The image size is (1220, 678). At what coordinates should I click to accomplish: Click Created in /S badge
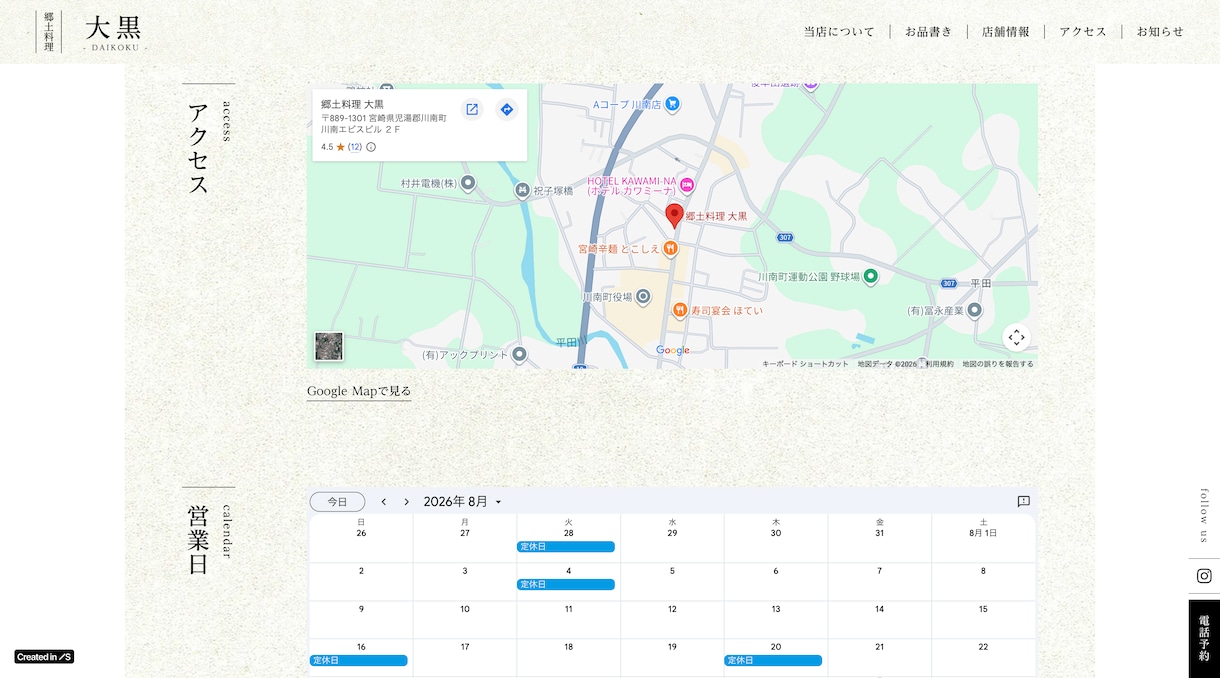(x=44, y=657)
